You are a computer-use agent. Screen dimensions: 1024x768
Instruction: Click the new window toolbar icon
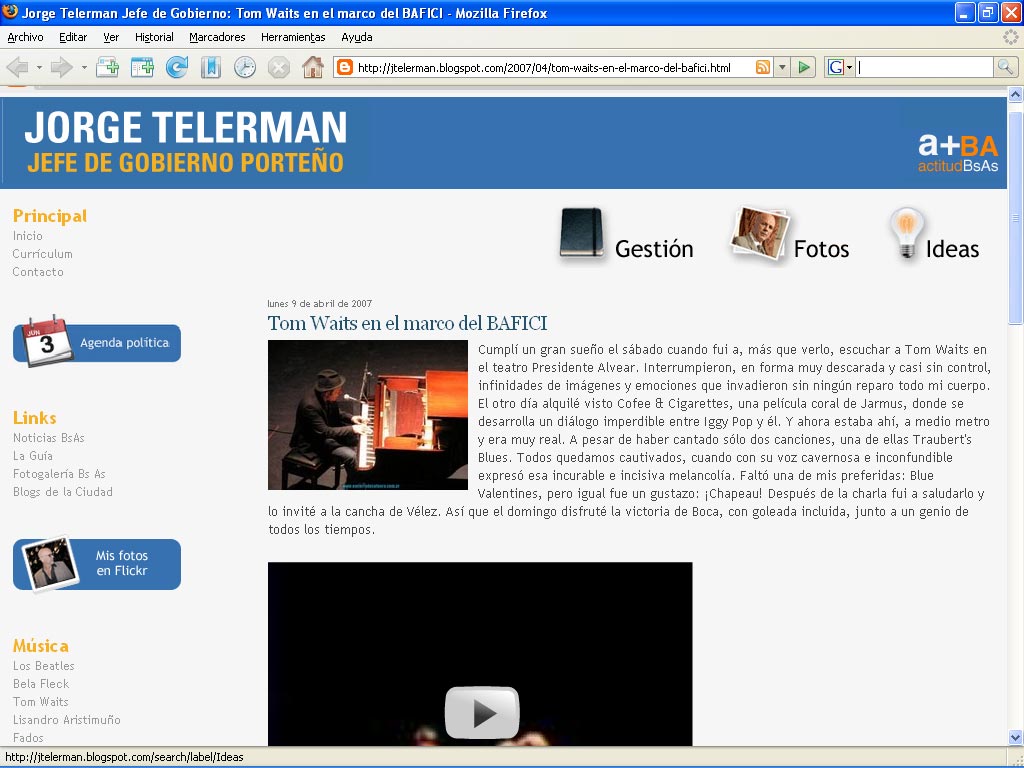(x=142, y=67)
